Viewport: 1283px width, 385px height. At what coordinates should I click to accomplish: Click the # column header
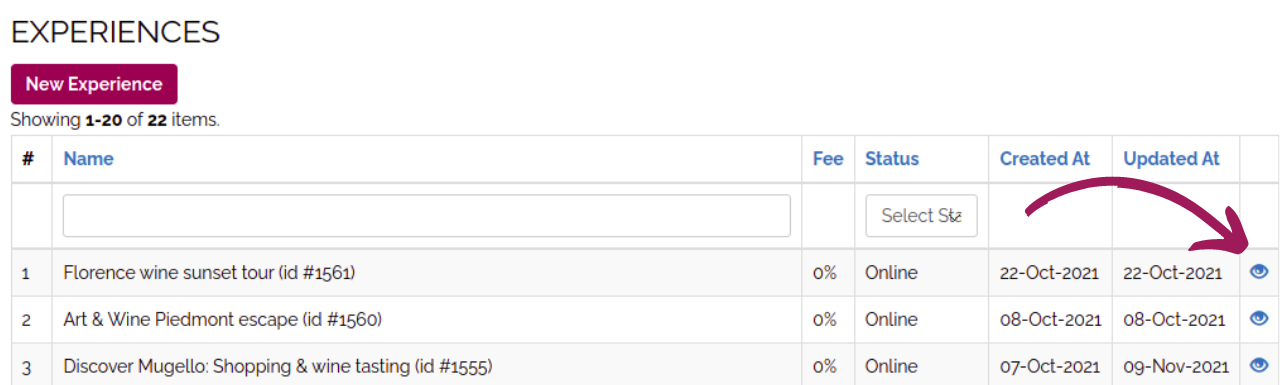28,159
